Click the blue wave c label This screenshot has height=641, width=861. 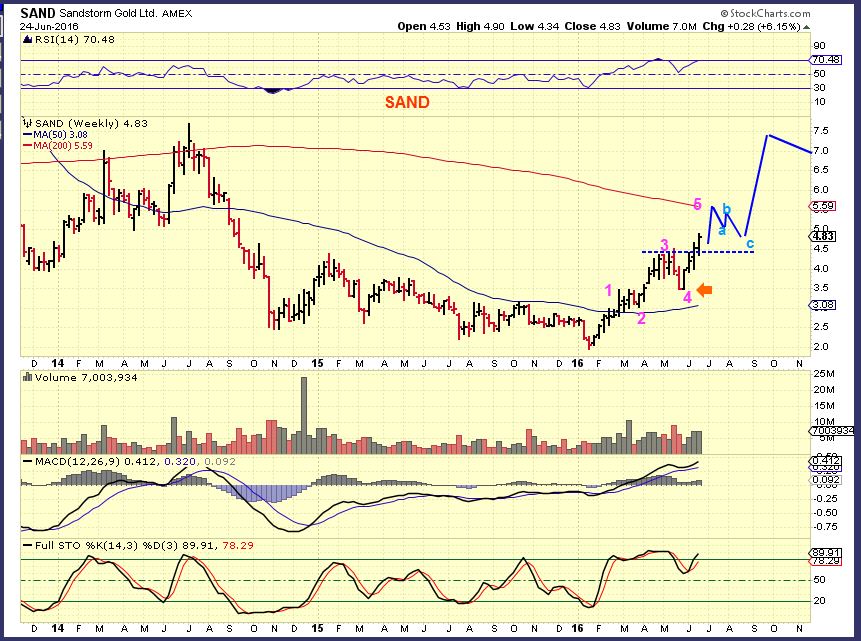click(x=750, y=243)
